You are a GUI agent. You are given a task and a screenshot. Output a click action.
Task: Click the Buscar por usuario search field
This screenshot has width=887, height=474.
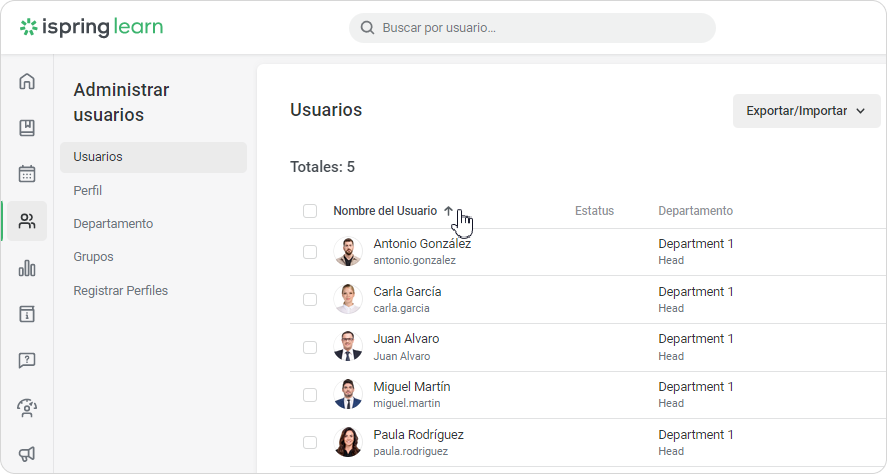tap(540, 28)
